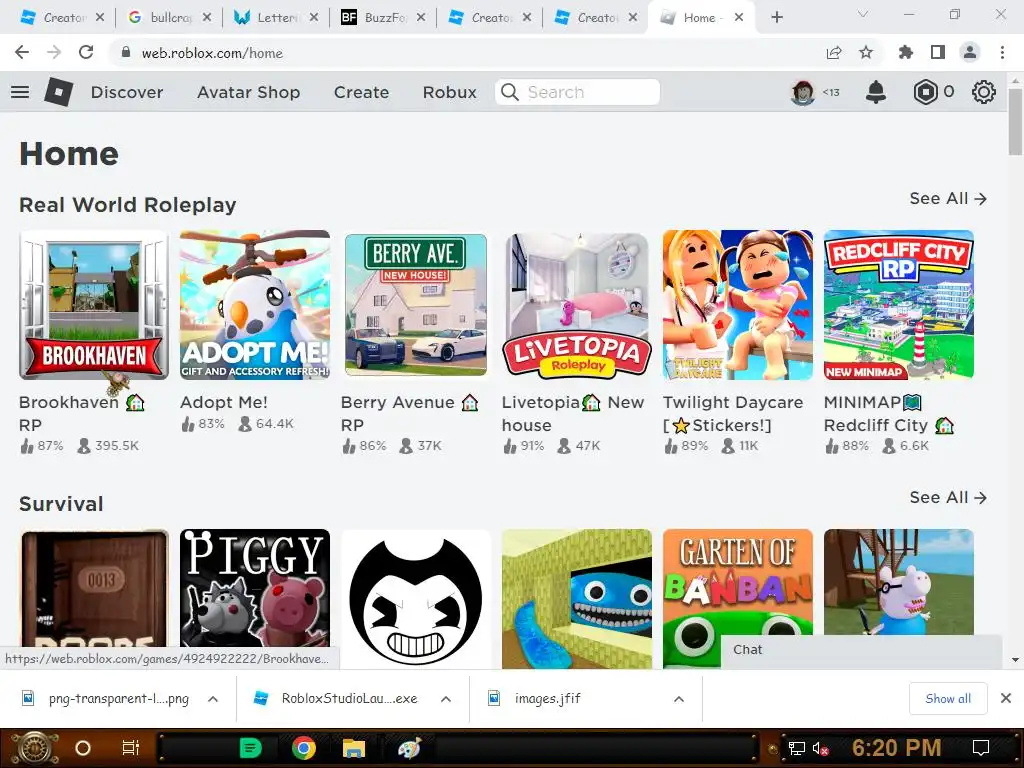Toggle the Chrome side panel icon
Screen dimensions: 1024x768
point(938,52)
